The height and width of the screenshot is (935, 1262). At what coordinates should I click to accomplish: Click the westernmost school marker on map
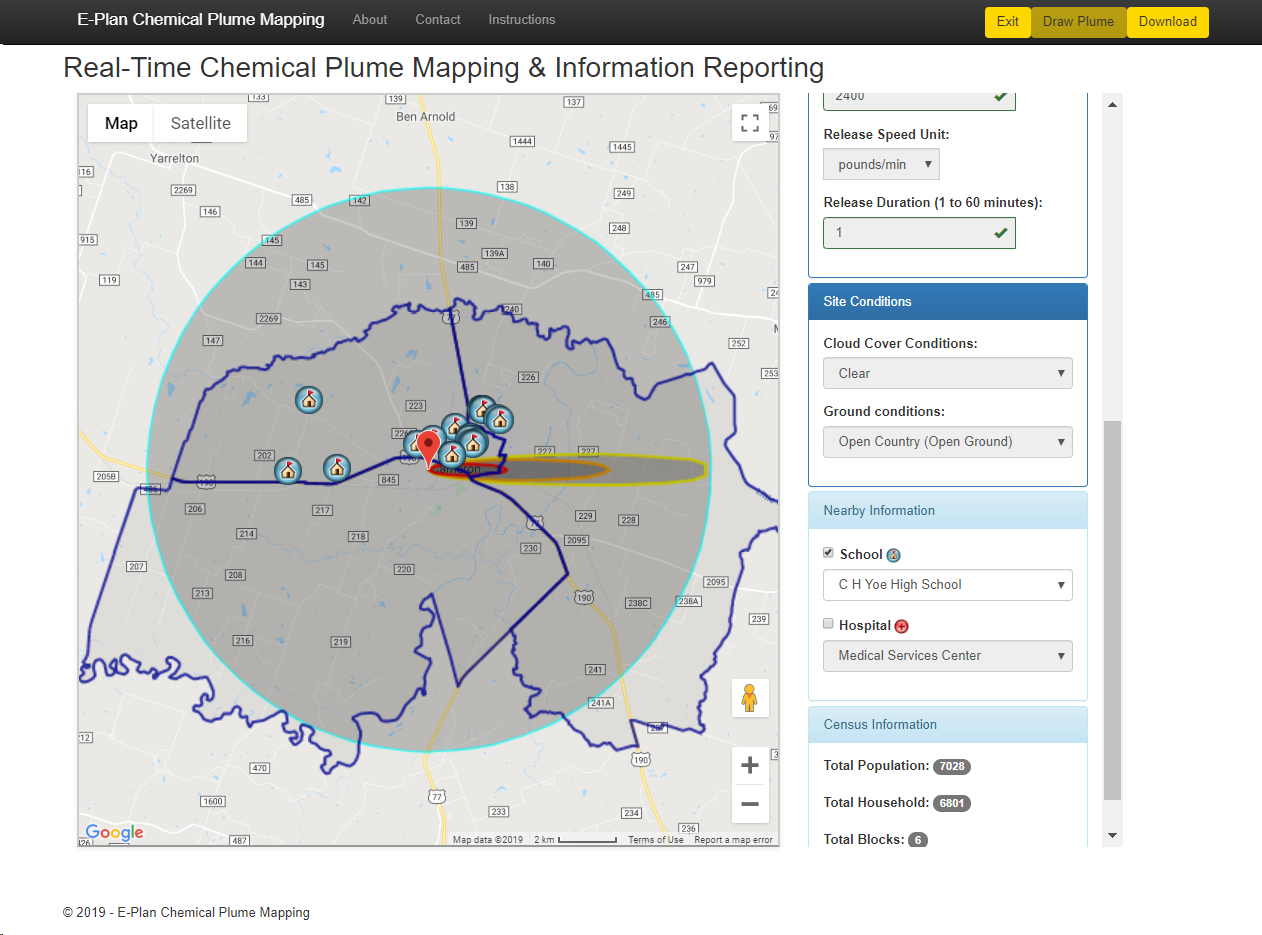click(x=288, y=471)
